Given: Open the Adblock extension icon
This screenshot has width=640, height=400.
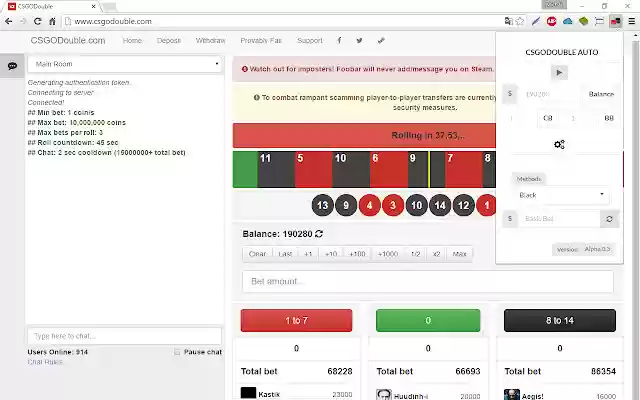Looking at the screenshot, I should pyautogui.click(x=551, y=21).
